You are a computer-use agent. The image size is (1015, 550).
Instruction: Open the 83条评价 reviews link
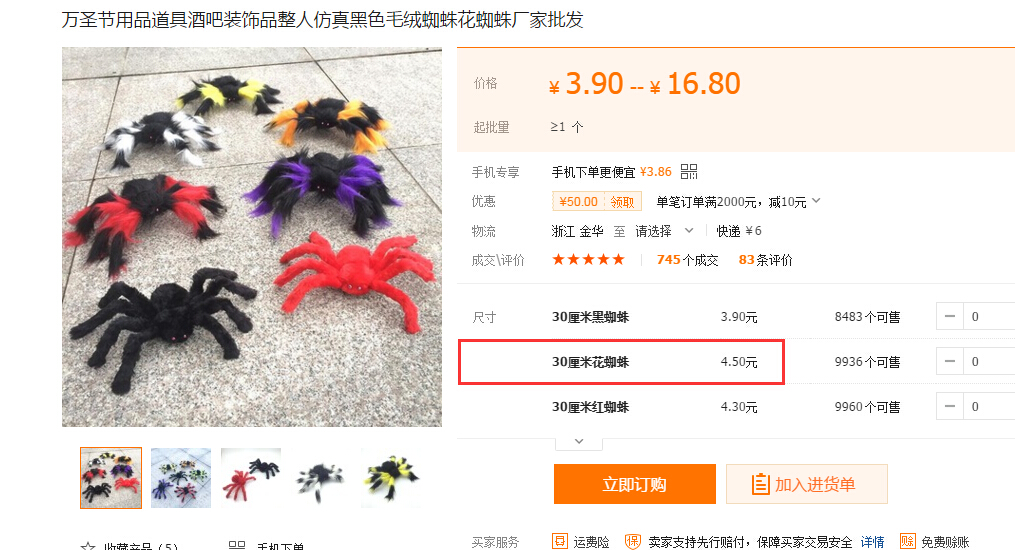pos(765,259)
